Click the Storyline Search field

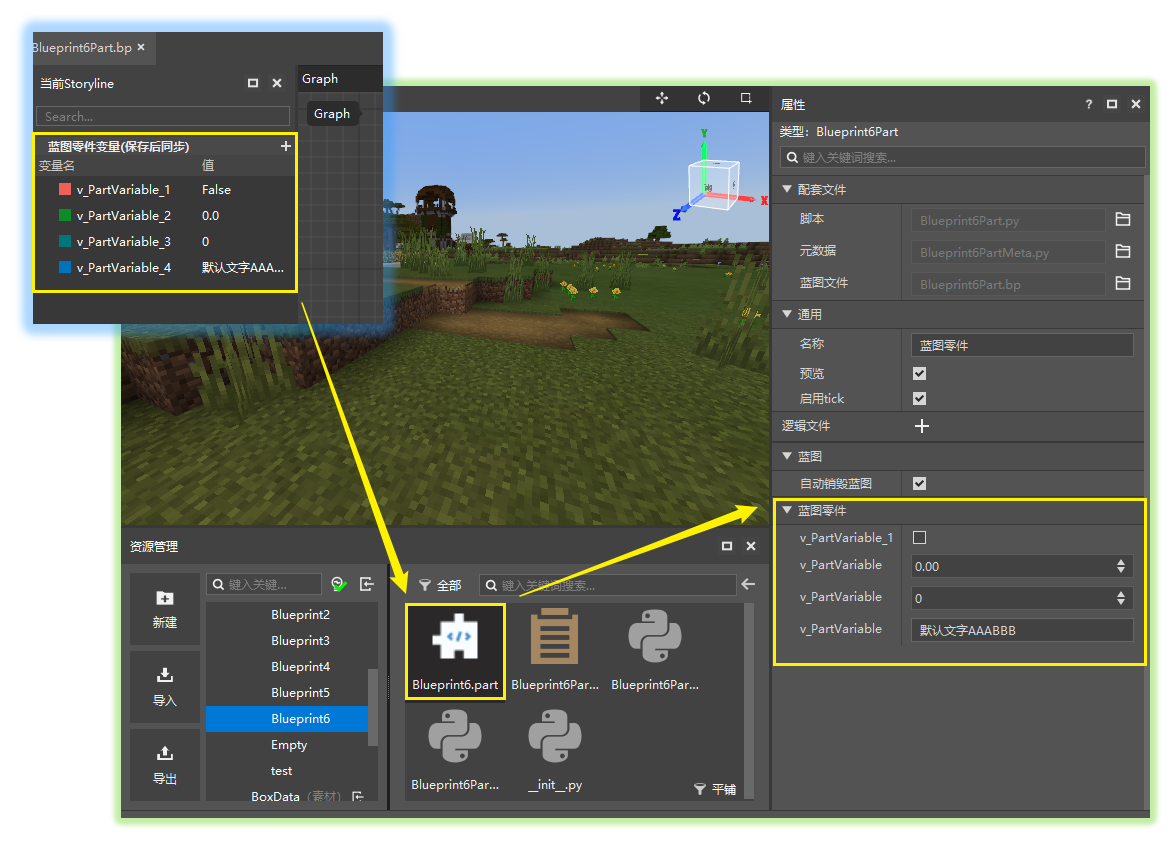pos(163,116)
